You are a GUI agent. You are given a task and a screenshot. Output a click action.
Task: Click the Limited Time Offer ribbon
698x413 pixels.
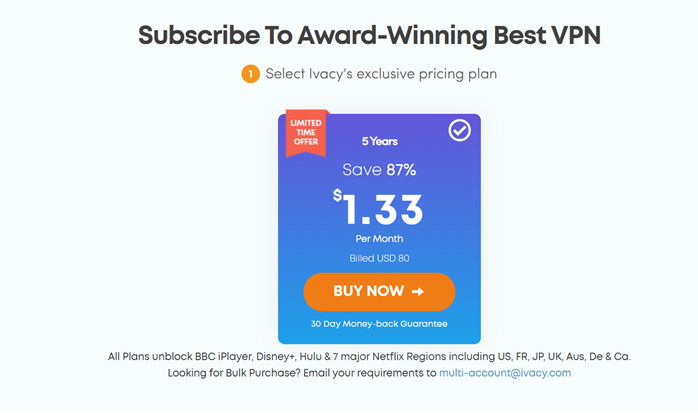305,133
